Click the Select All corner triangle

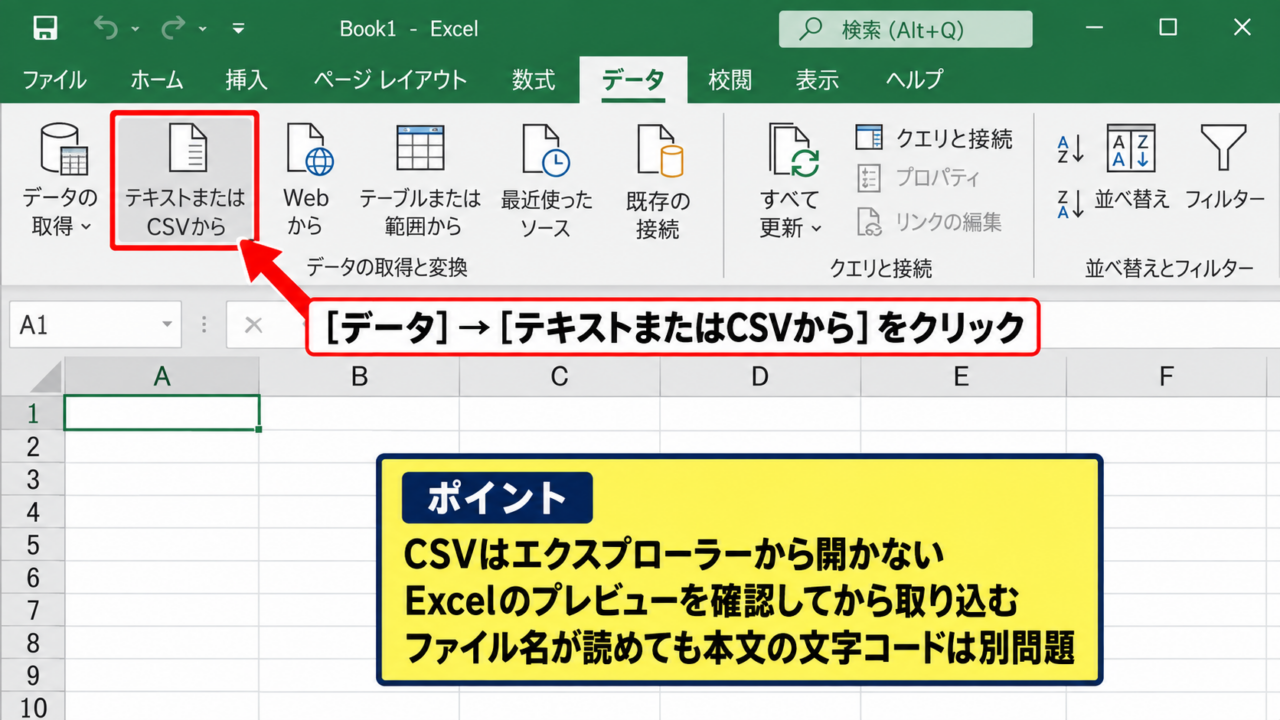(46, 378)
